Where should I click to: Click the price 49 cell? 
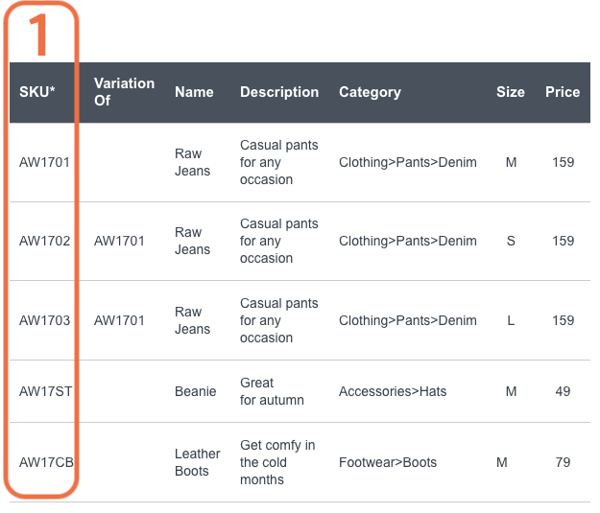pyautogui.click(x=562, y=391)
